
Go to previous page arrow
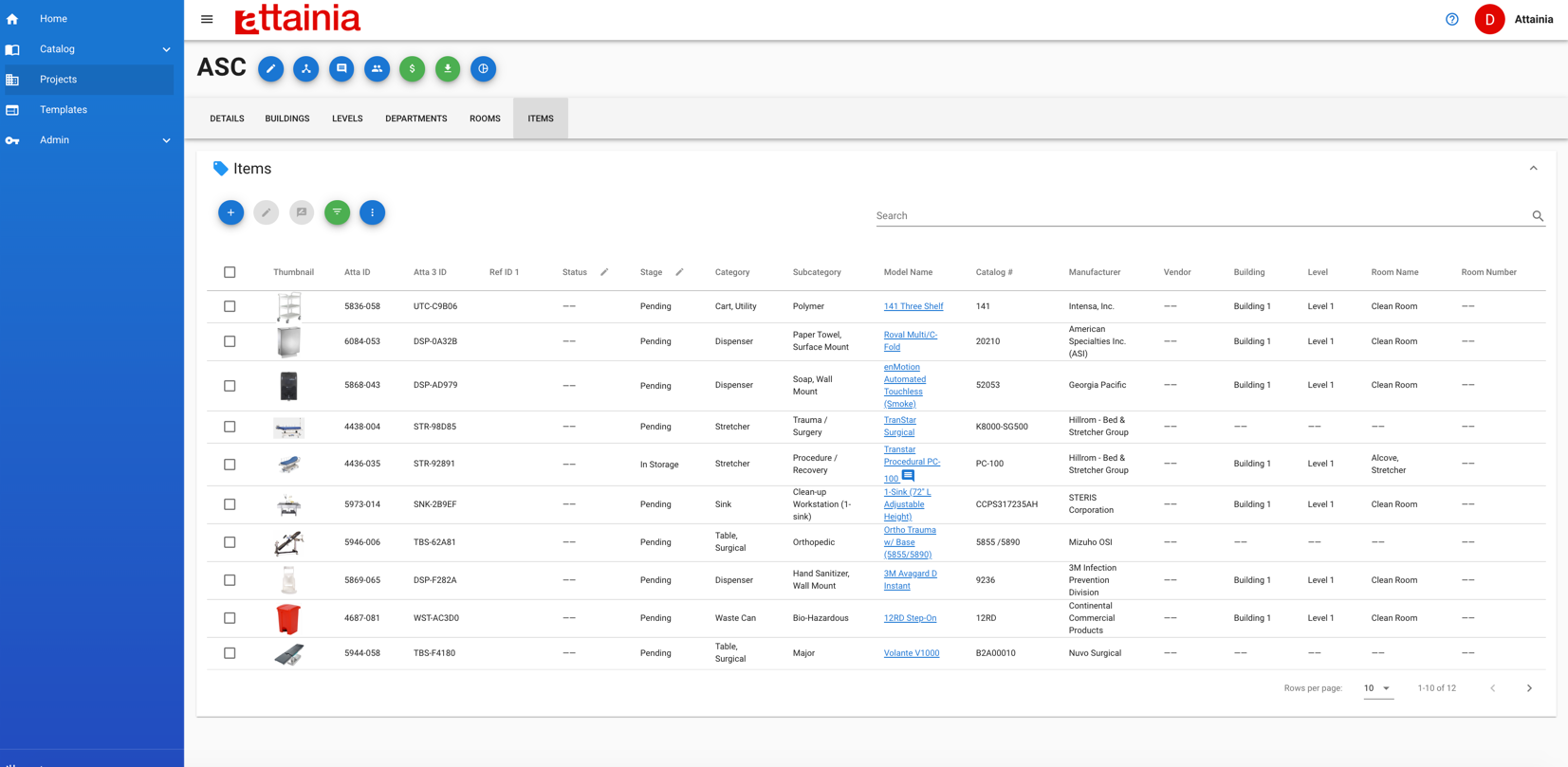(x=1493, y=688)
